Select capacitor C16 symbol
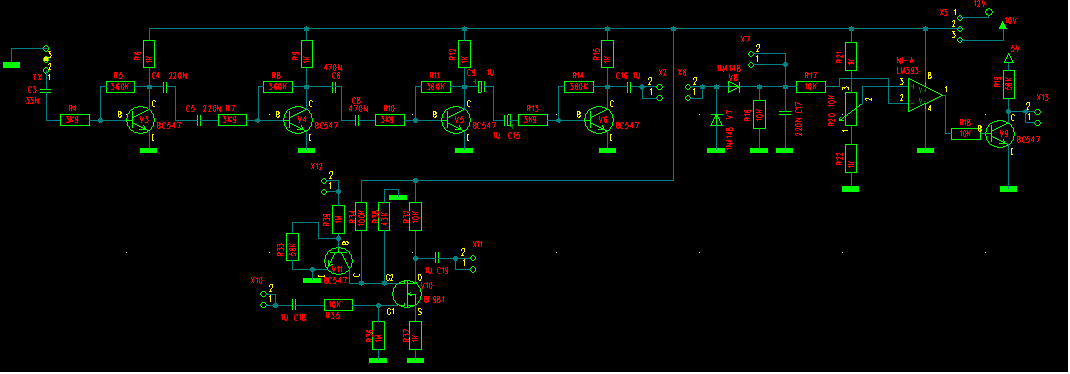Viewport: 1070px width, 374px height. 629,87
